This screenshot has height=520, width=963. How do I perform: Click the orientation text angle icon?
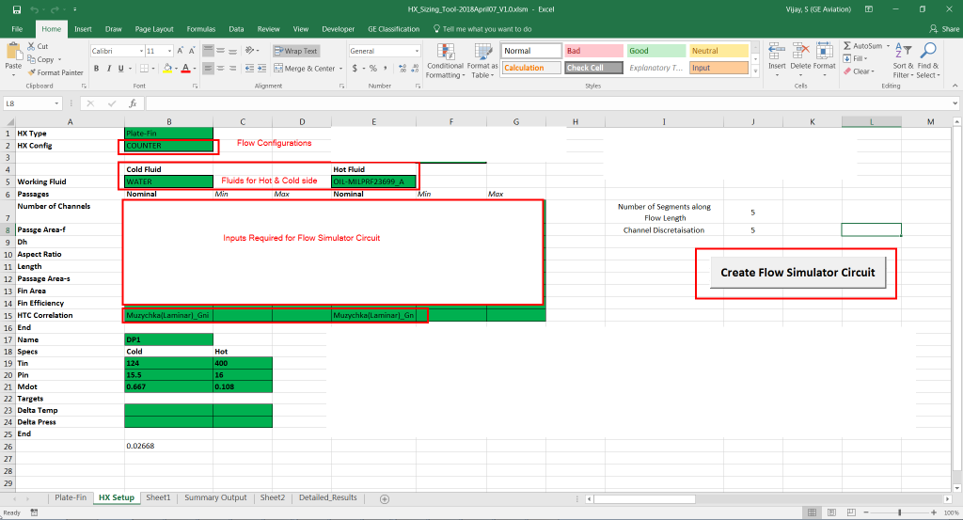tap(249, 51)
